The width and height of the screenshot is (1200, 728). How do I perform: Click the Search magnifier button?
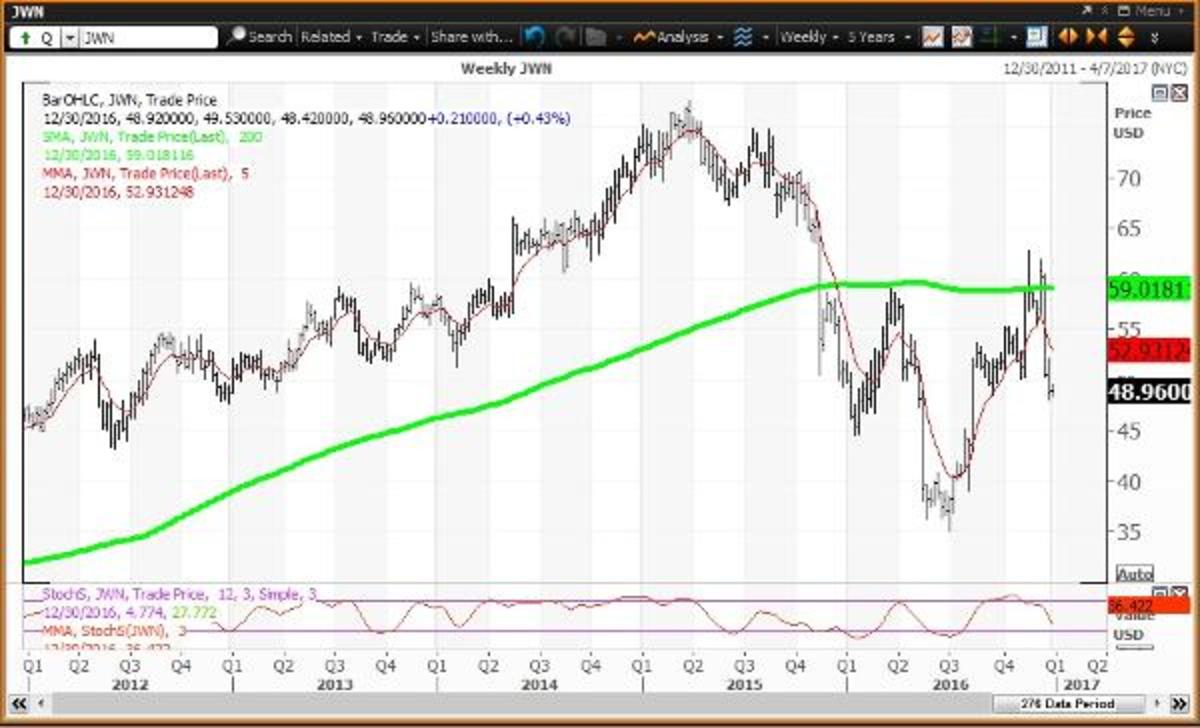pyautogui.click(x=259, y=37)
